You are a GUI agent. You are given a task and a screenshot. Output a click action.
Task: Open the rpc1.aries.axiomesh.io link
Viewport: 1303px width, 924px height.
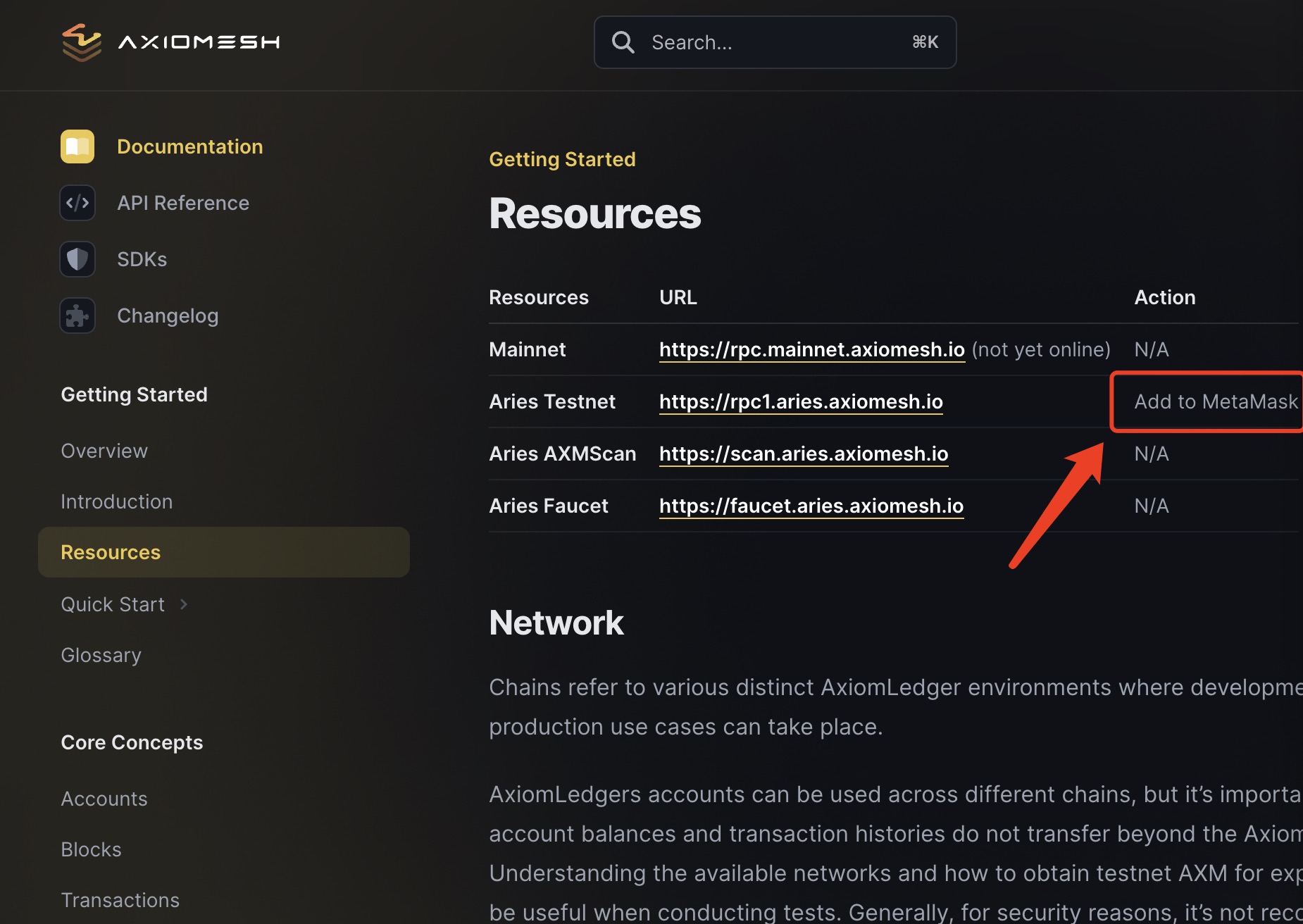coord(801,401)
